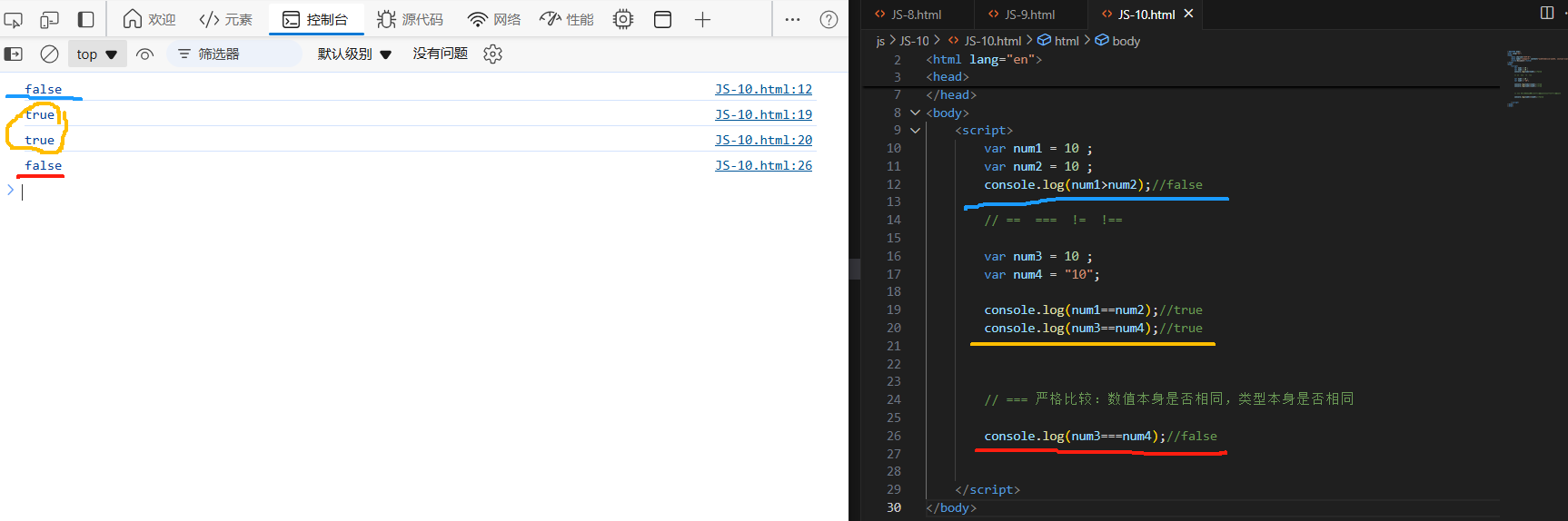Open the Application panel icon
This screenshot has height=521, width=1568.
point(663,19)
